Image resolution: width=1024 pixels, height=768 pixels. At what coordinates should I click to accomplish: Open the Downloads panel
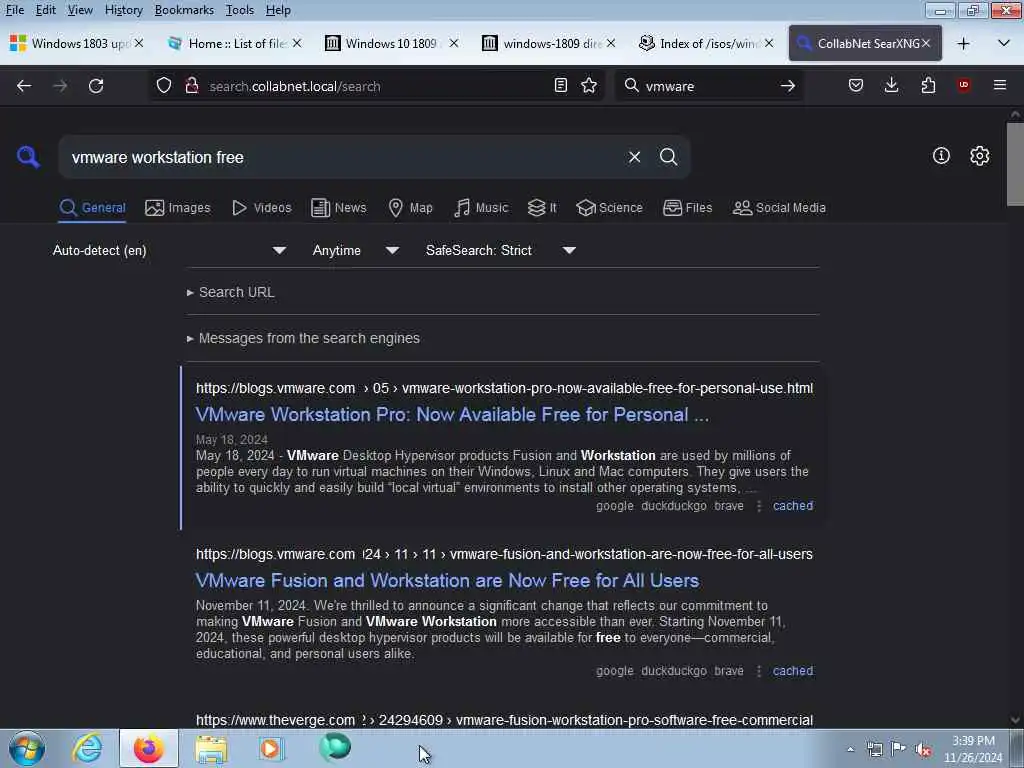tap(891, 86)
